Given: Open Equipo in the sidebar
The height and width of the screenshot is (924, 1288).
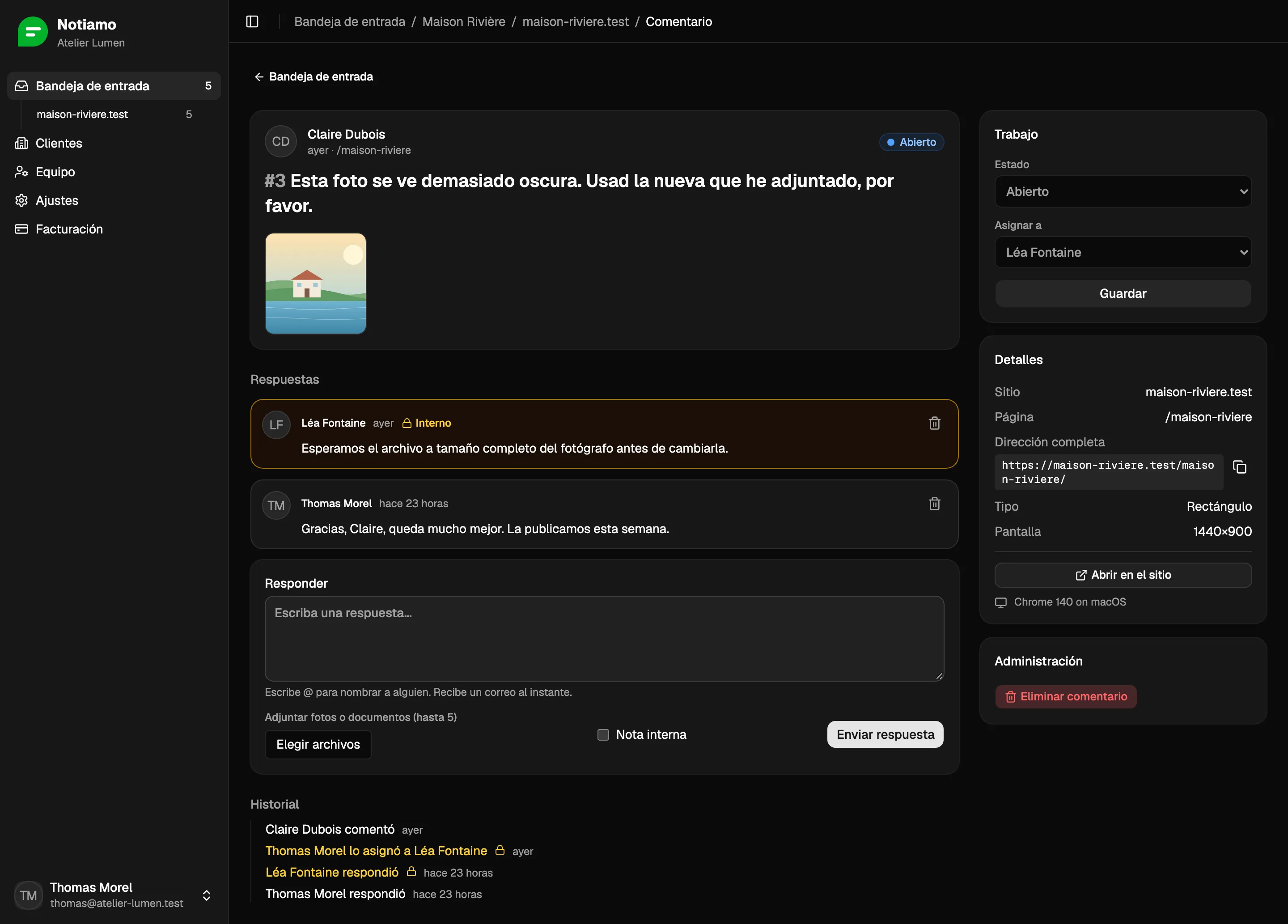Looking at the screenshot, I should [114, 171].
